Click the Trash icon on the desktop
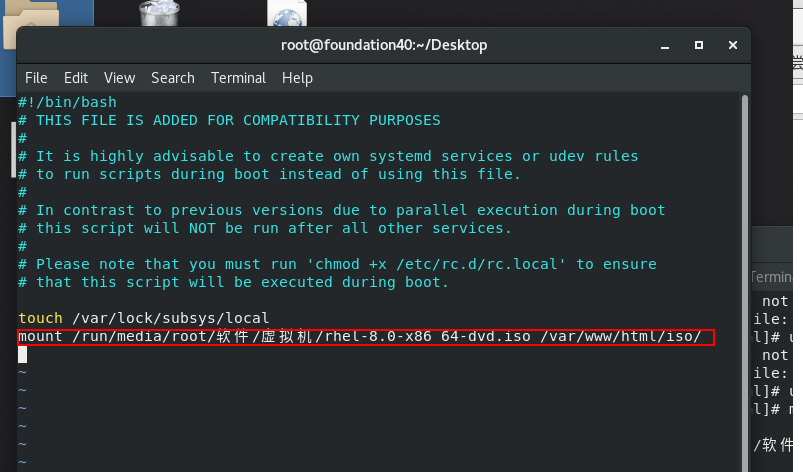Screen dimensions: 803x472 tap(159, 13)
